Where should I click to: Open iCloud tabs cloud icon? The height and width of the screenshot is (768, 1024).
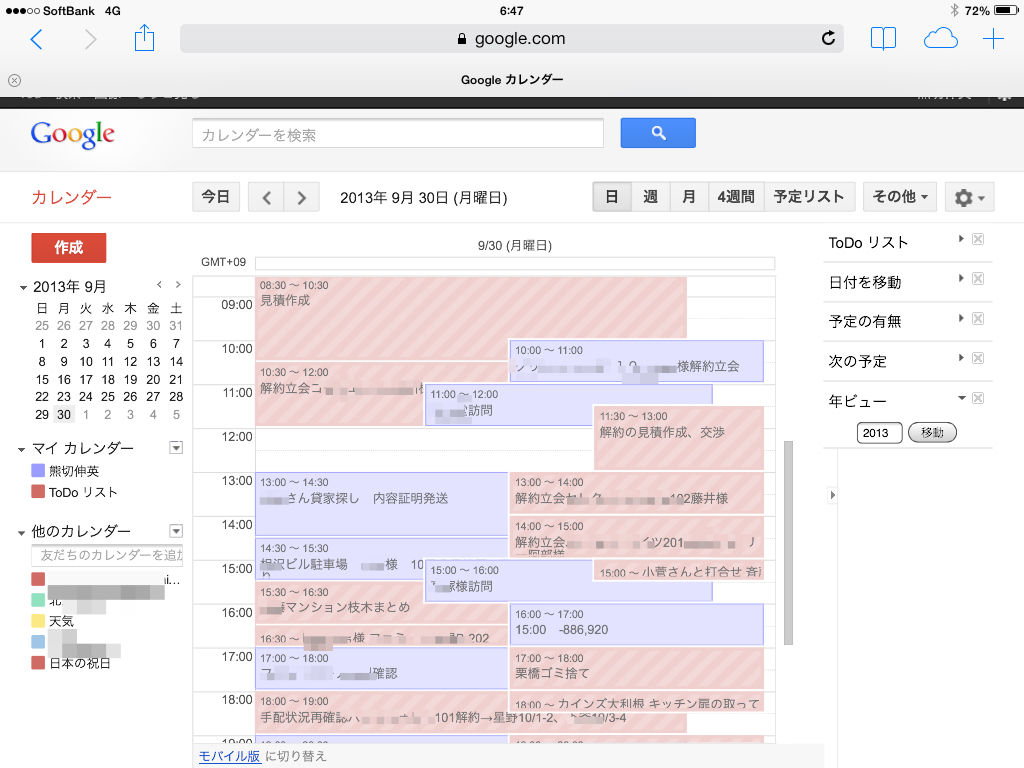click(940, 39)
